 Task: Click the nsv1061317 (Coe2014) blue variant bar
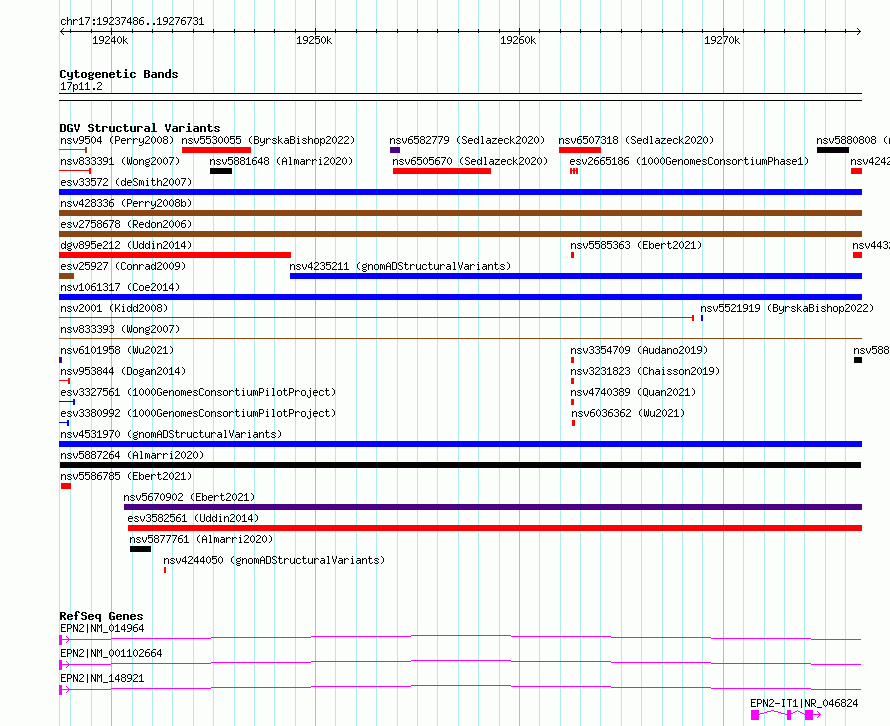[460, 297]
